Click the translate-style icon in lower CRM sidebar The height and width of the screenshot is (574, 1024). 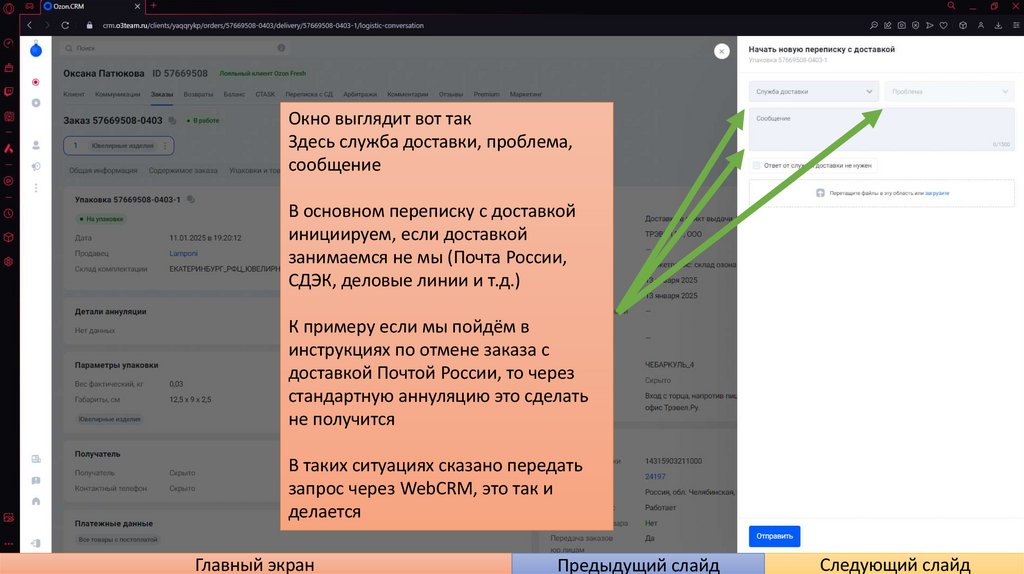click(x=36, y=459)
